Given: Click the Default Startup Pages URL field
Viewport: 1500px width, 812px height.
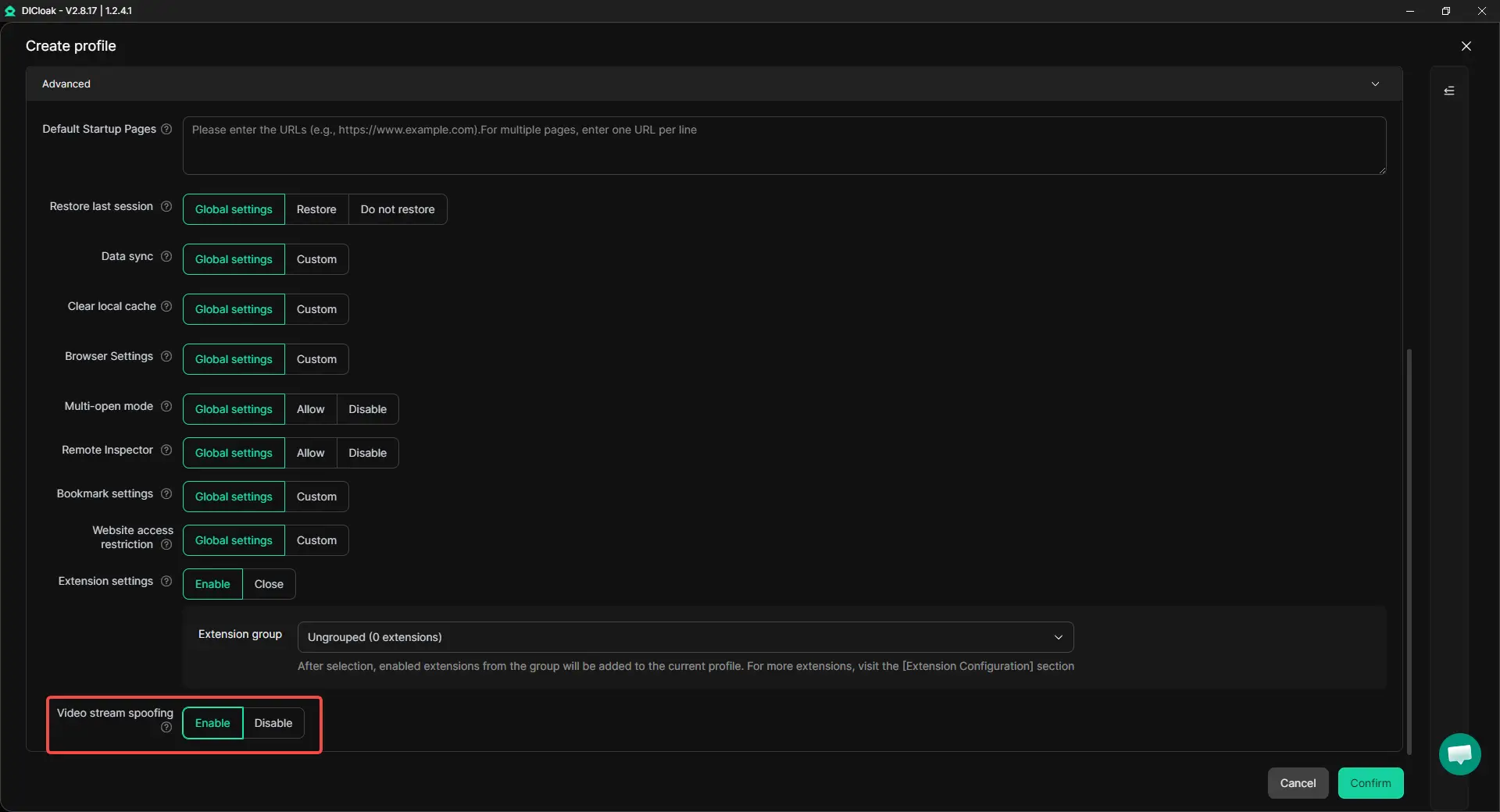Looking at the screenshot, I should point(784,146).
